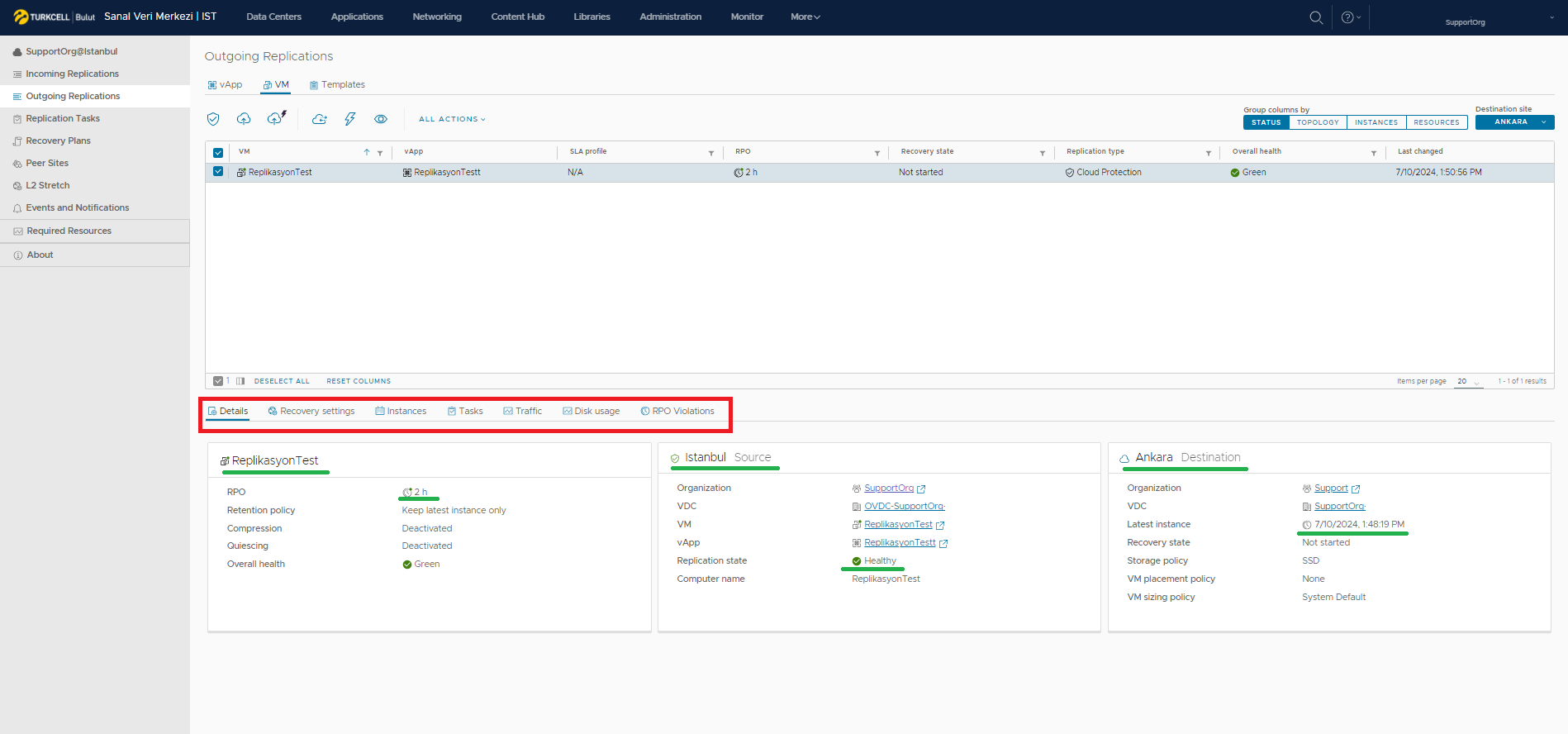The image size is (1568, 734).
Task: Group columns by Status
Action: [x=1266, y=122]
